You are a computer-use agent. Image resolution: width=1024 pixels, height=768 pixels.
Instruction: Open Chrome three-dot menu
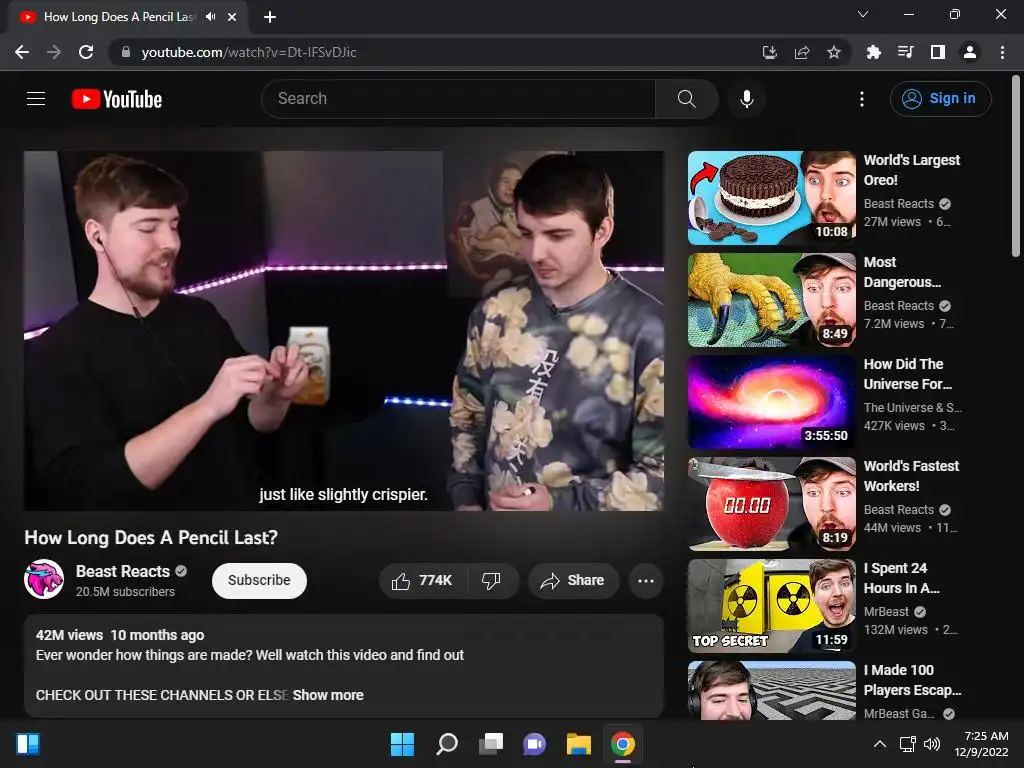pyautogui.click(x=1002, y=52)
